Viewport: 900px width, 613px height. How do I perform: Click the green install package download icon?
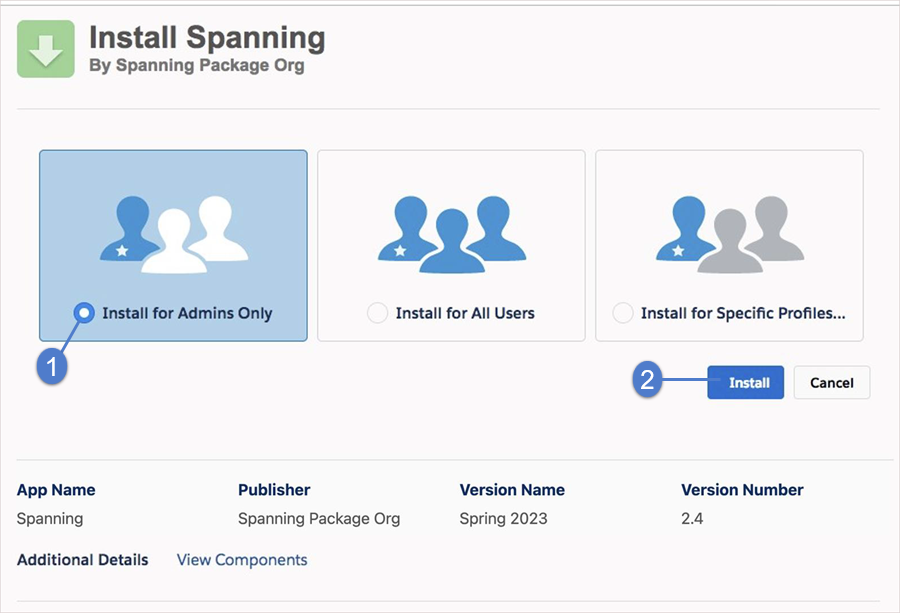point(47,49)
